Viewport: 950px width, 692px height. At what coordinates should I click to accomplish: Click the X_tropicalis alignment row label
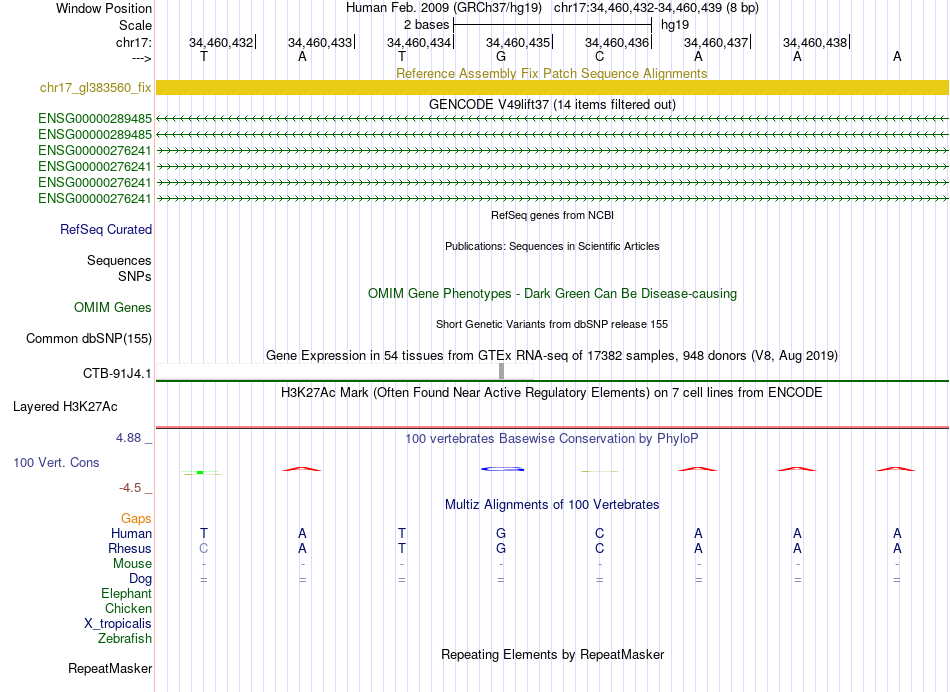[118, 624]
